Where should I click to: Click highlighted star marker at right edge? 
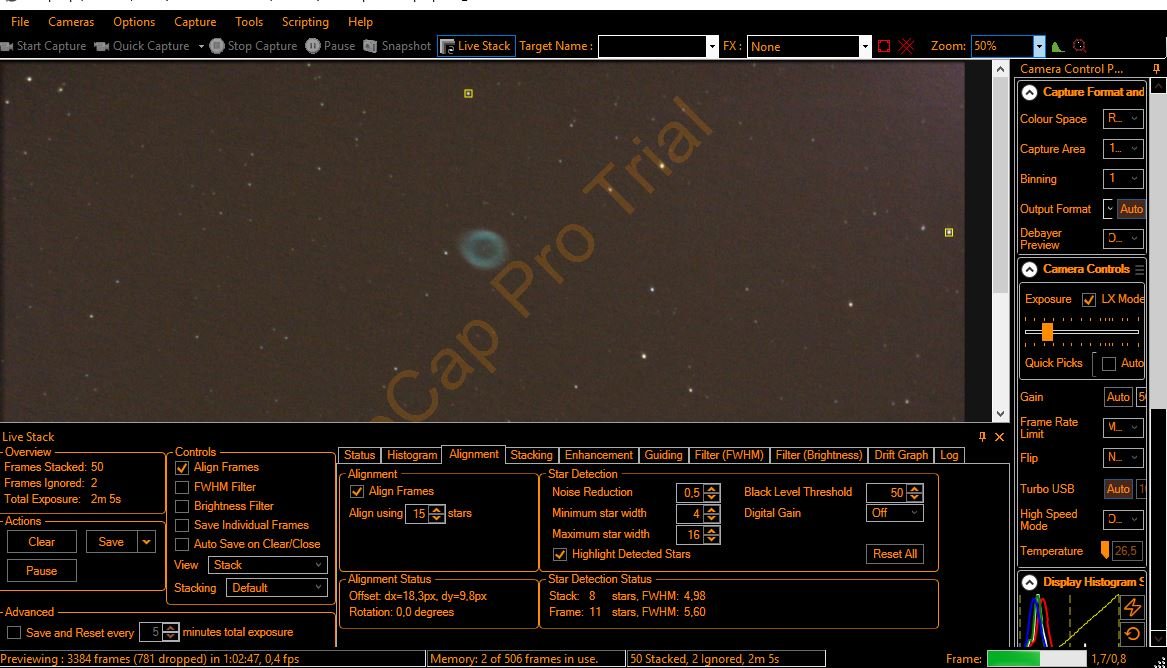[949, 232]
